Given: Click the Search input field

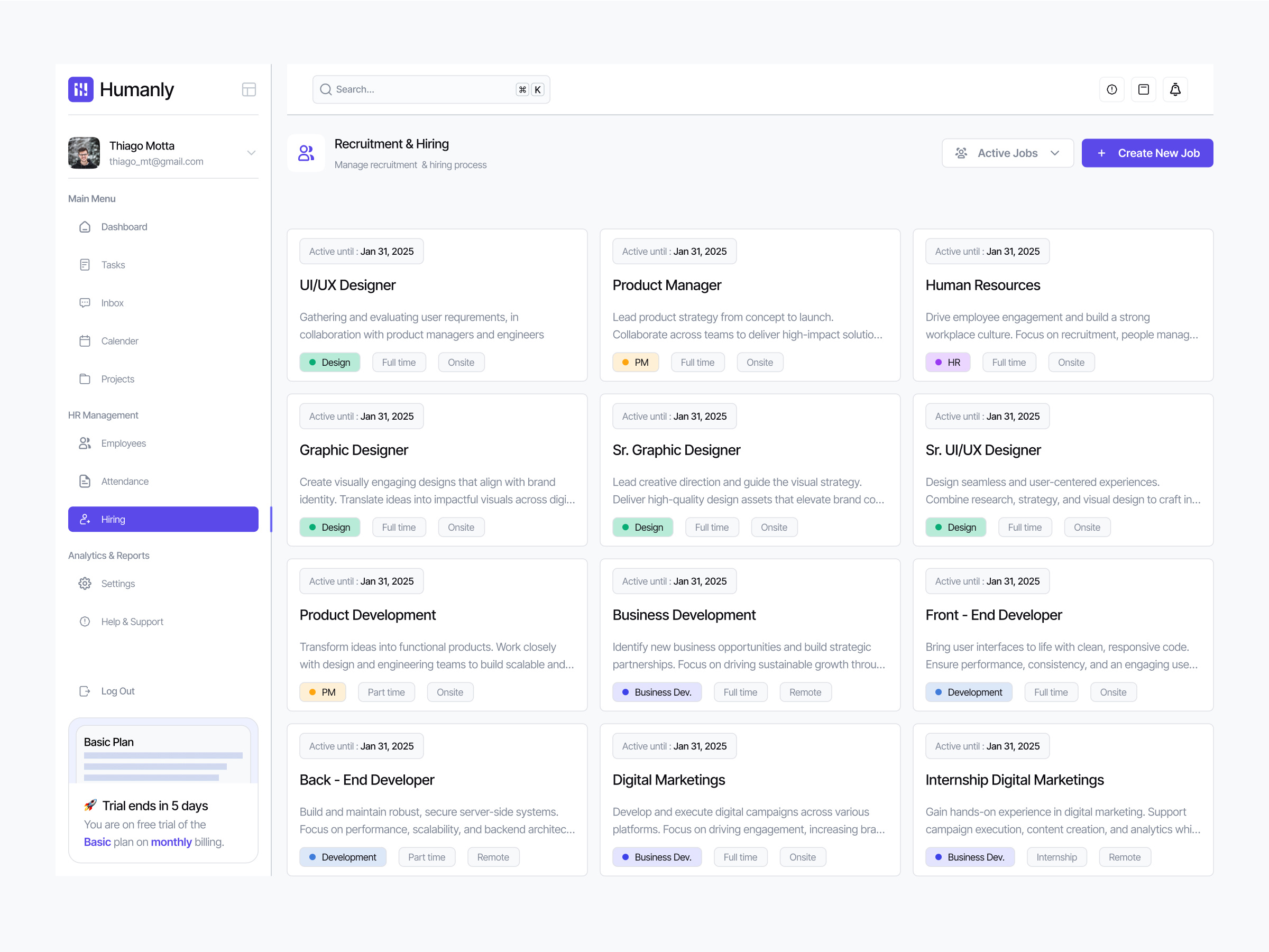Looking at the screenshot, I should coord(425,89).
